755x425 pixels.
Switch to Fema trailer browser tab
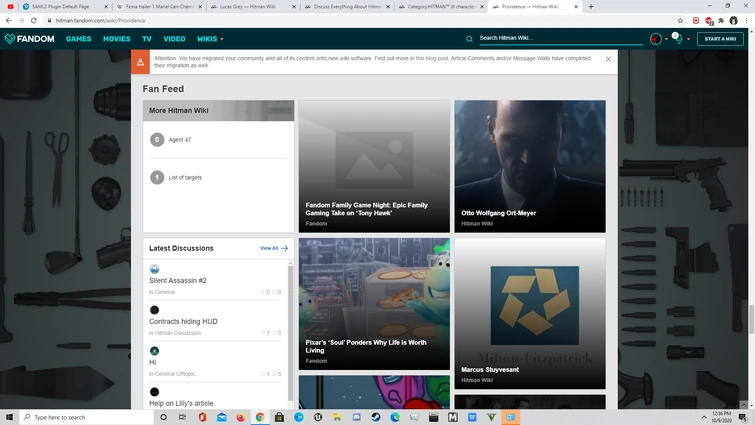(159, 7)
